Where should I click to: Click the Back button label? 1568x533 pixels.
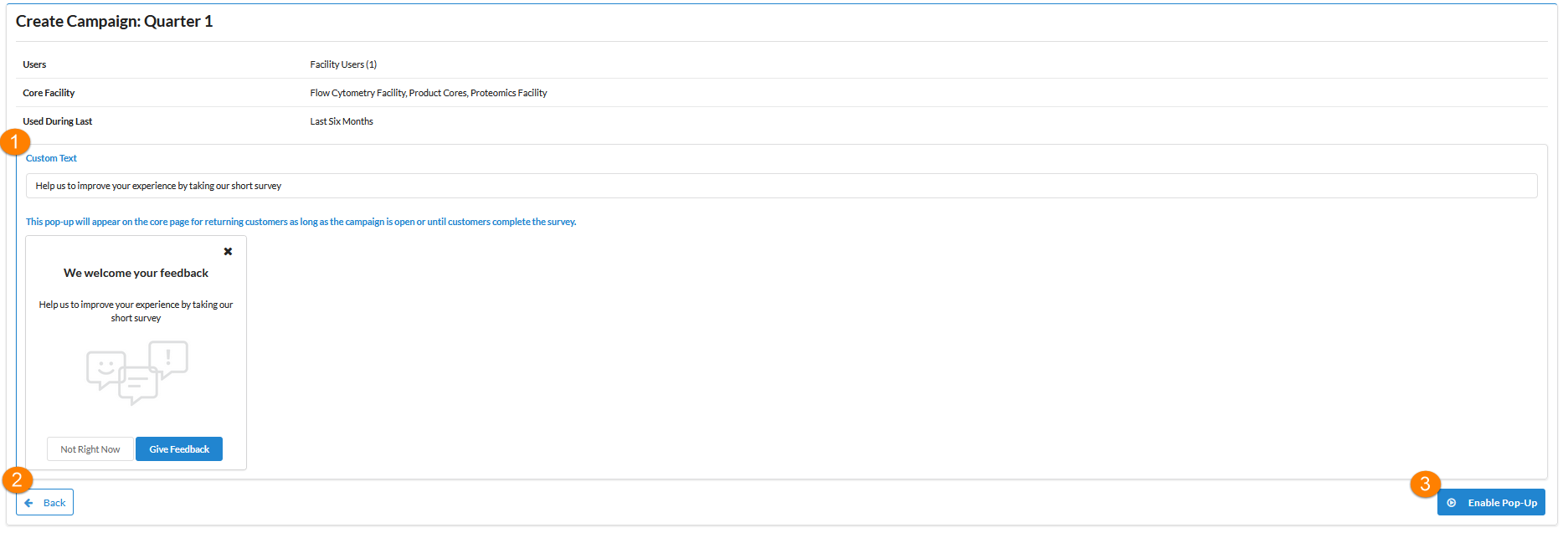click(54, 503)
